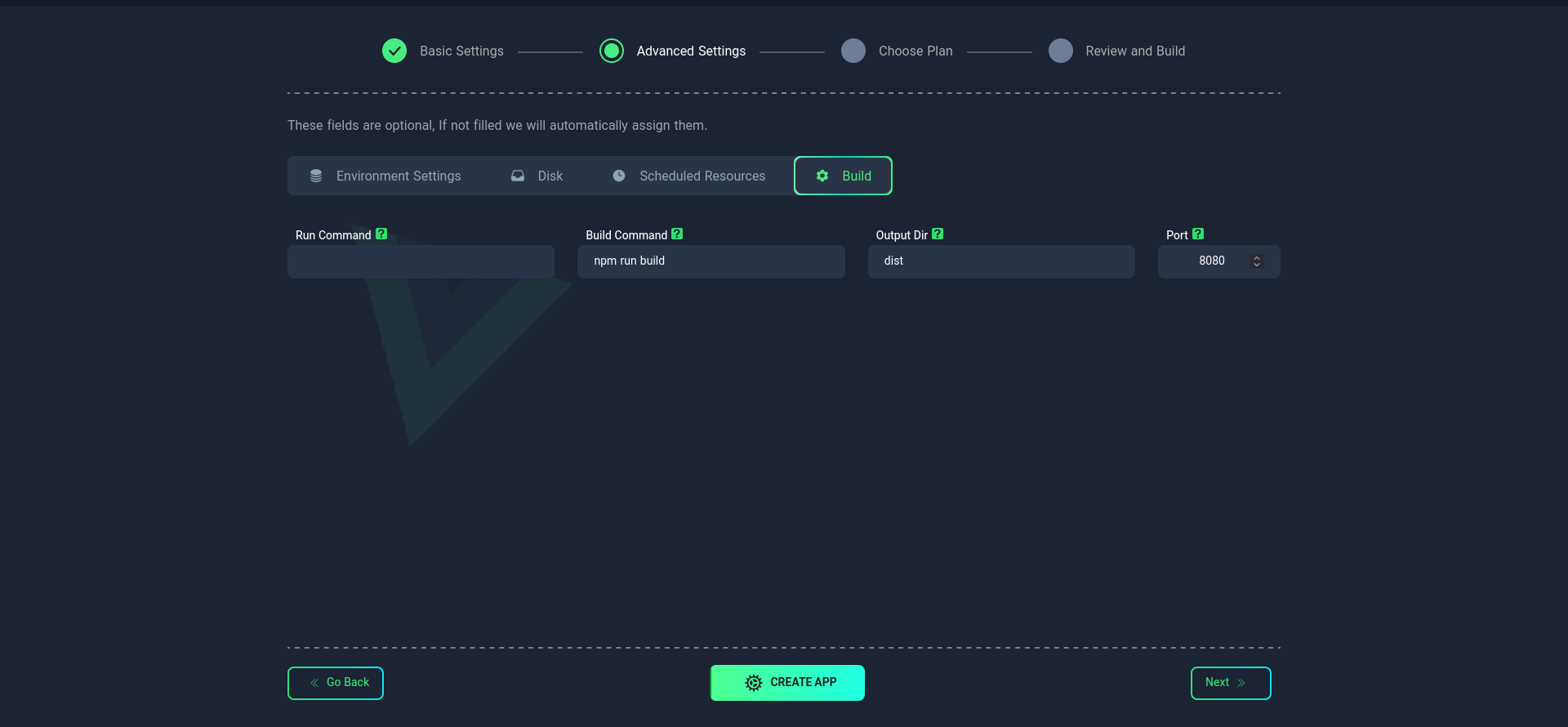Image resolution: width=1568 pixels, height=727 pixels.
Task: Click the Go Back button
Action: click(336, 683)
